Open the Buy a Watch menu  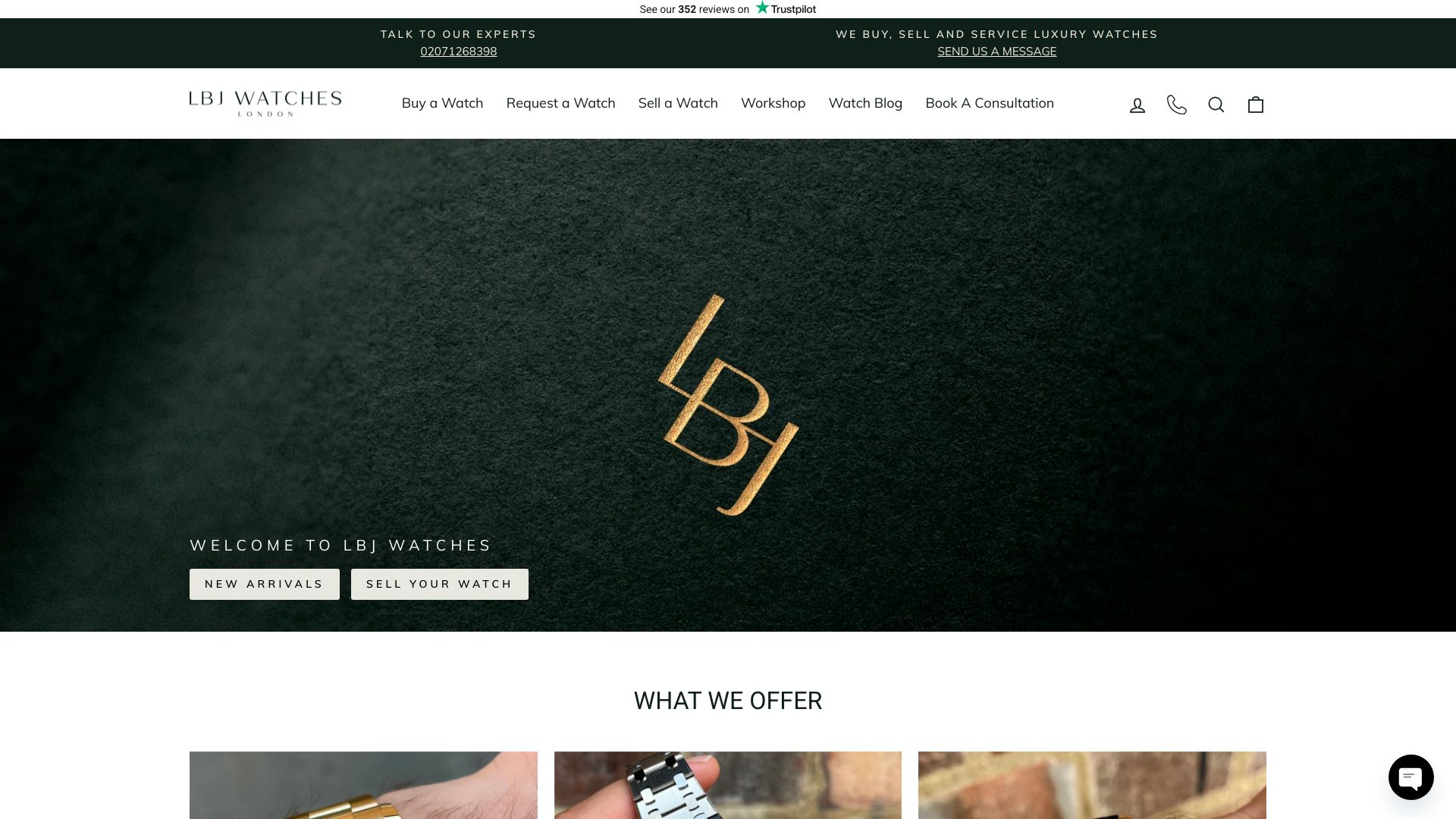click(442, 103)
